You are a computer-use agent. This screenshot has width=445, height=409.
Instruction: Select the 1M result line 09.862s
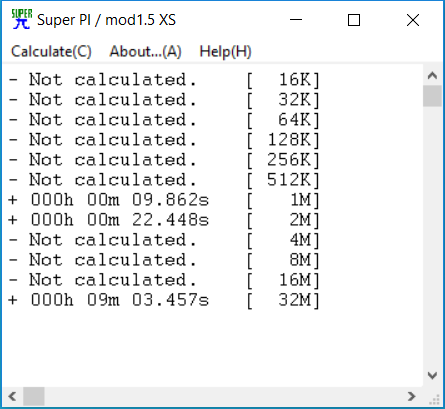tap(164, 200)
